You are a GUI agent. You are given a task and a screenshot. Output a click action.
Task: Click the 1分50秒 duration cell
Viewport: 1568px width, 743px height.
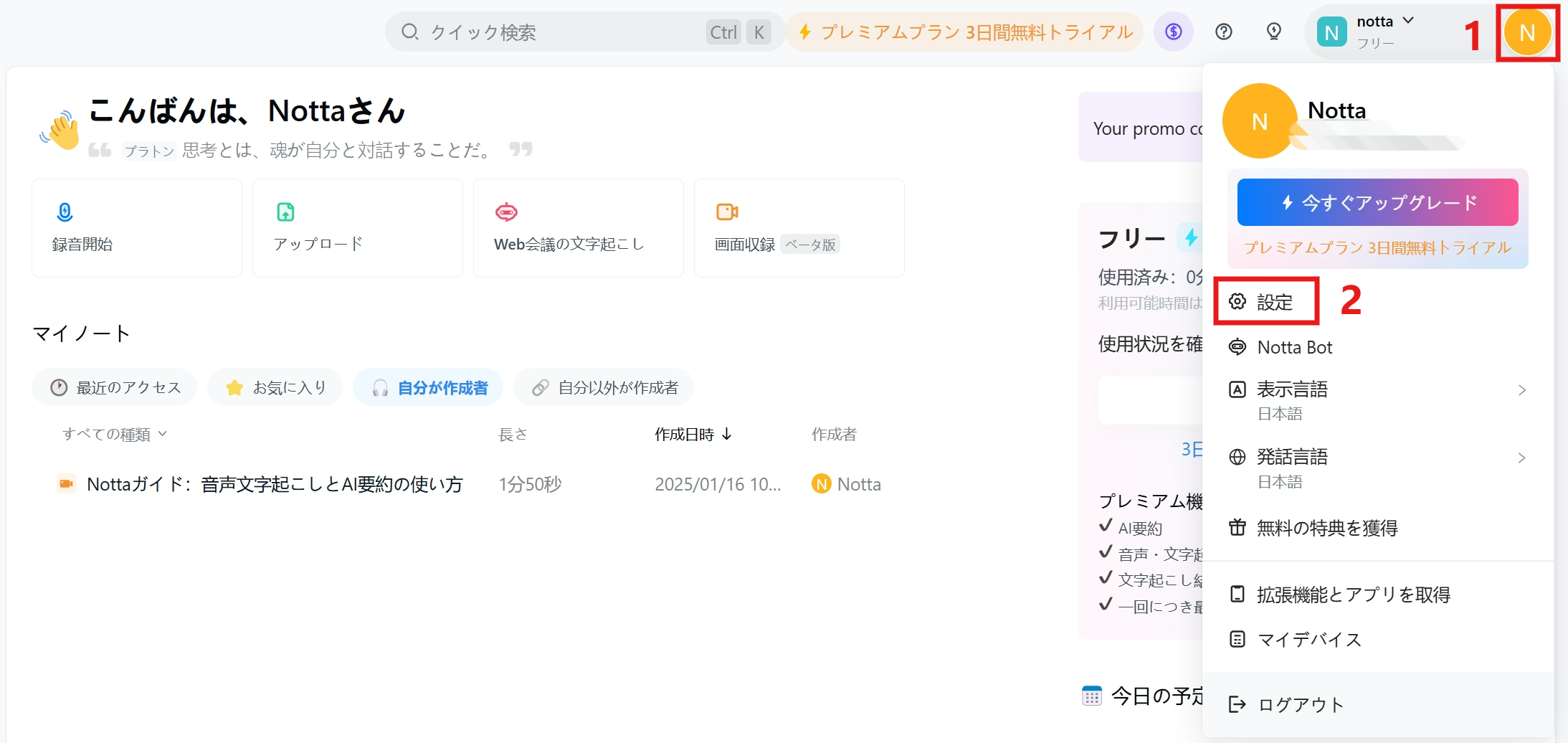530,484
